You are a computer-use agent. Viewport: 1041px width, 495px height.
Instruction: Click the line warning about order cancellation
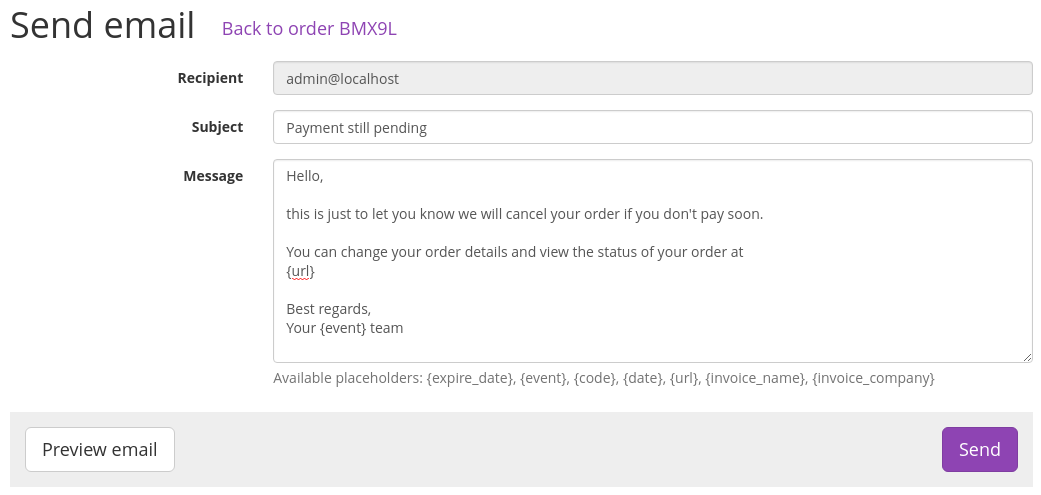coord(524,214)
